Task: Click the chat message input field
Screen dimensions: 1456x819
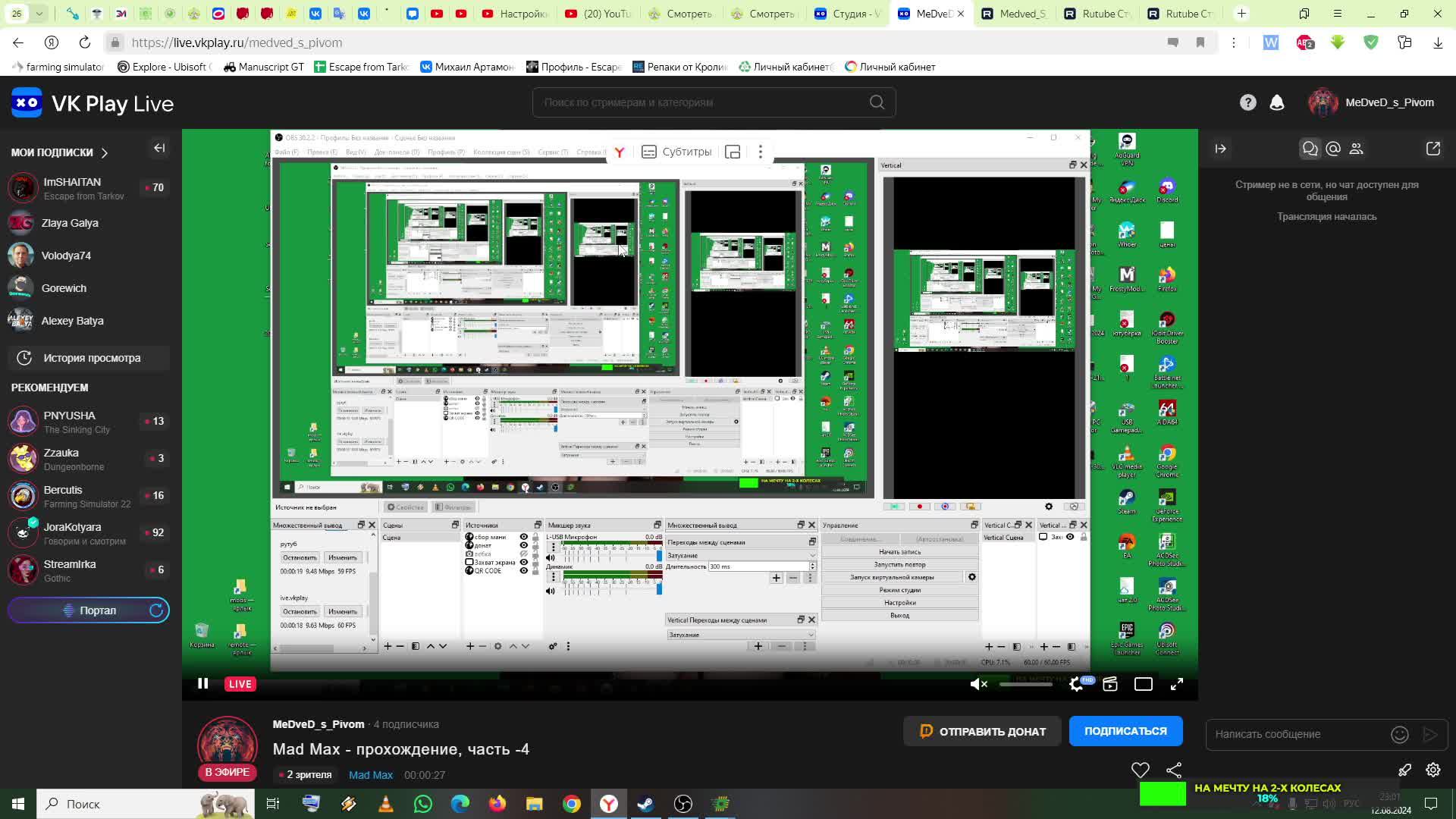Action: tap(1297, 734)
